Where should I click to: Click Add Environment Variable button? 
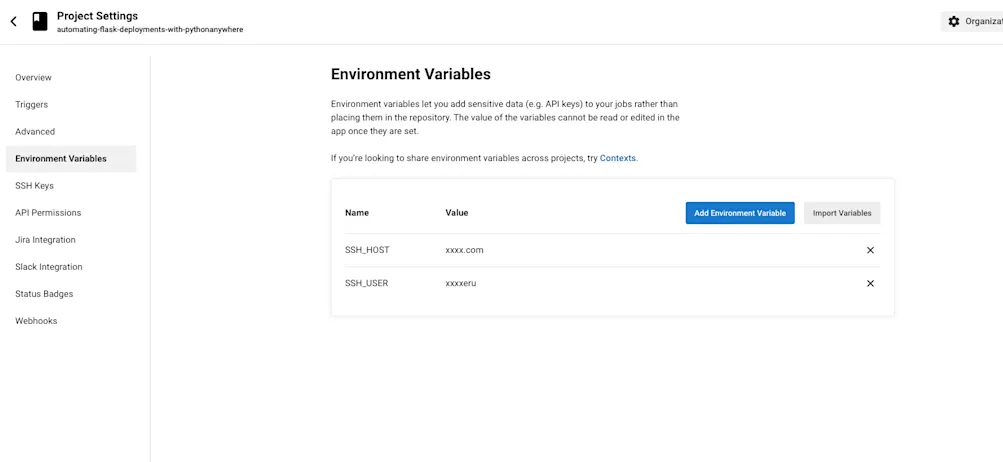740,213
